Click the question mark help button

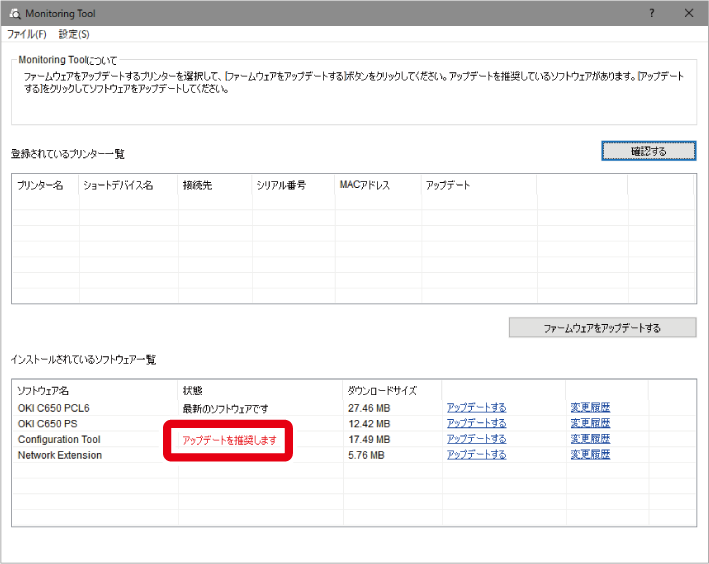(652, 13)
